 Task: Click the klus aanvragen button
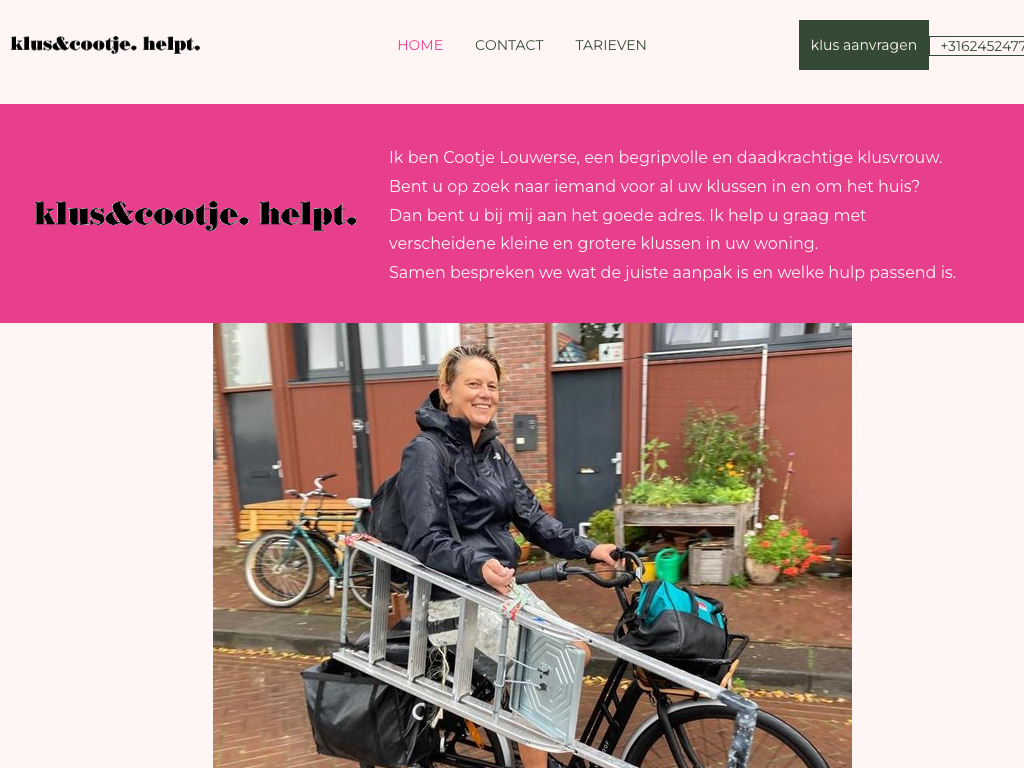point(863,45)
